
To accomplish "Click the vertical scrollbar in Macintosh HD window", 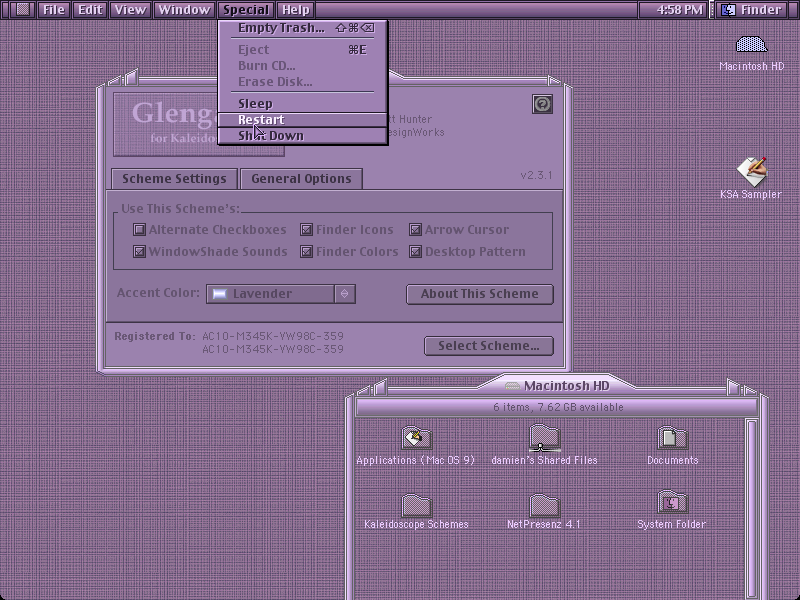I will tap(752, 509).
